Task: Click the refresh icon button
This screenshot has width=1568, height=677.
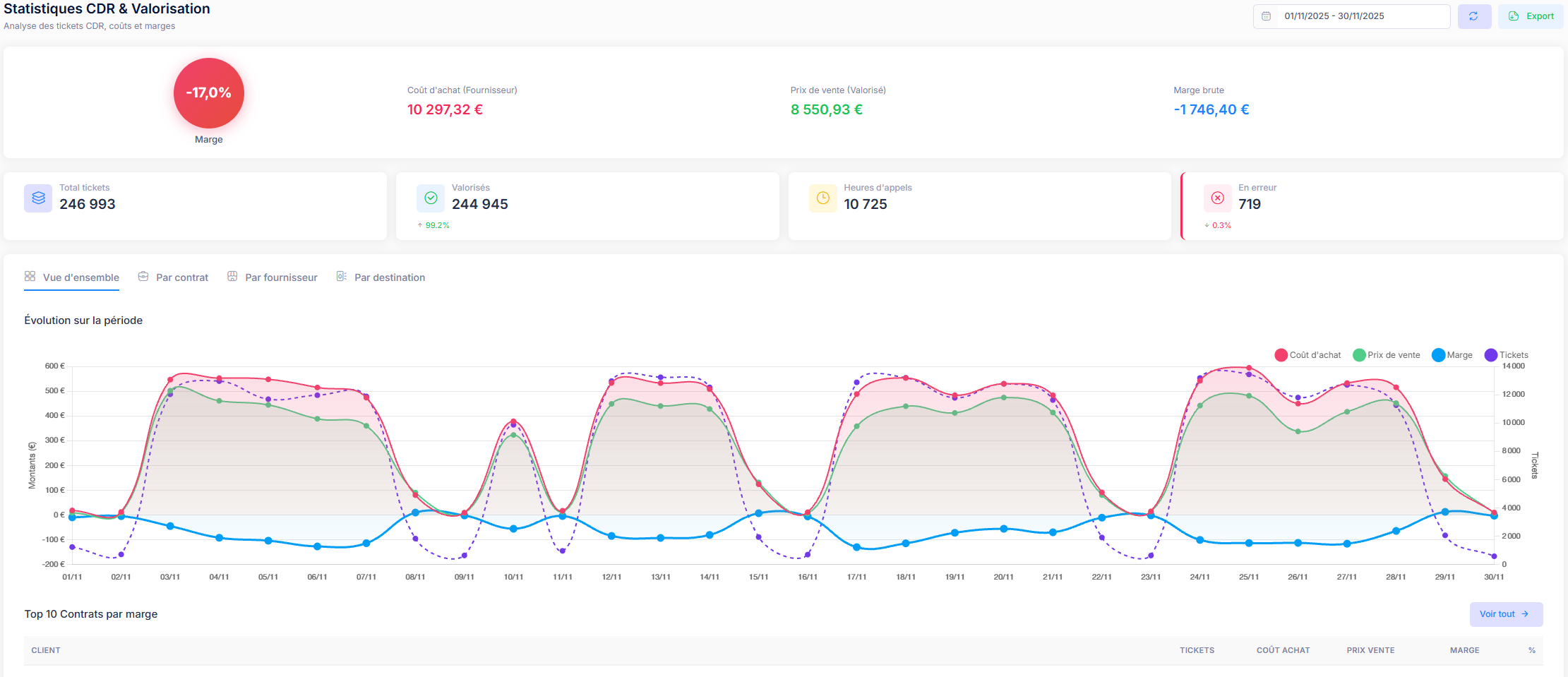Action: click(x=1473, y=16)
